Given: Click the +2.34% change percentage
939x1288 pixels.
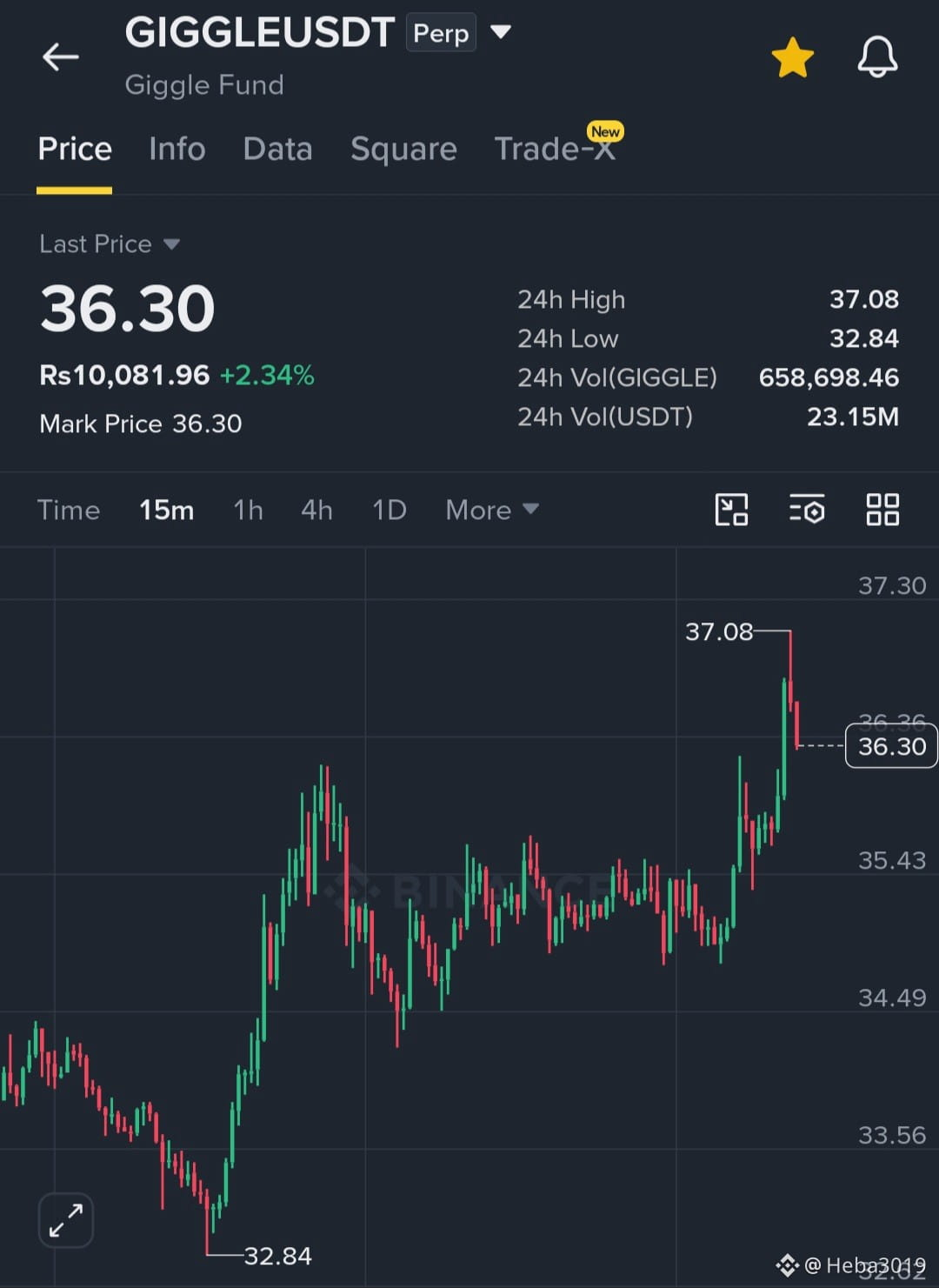Looking at the screenshot, I should tap(267, 375).
